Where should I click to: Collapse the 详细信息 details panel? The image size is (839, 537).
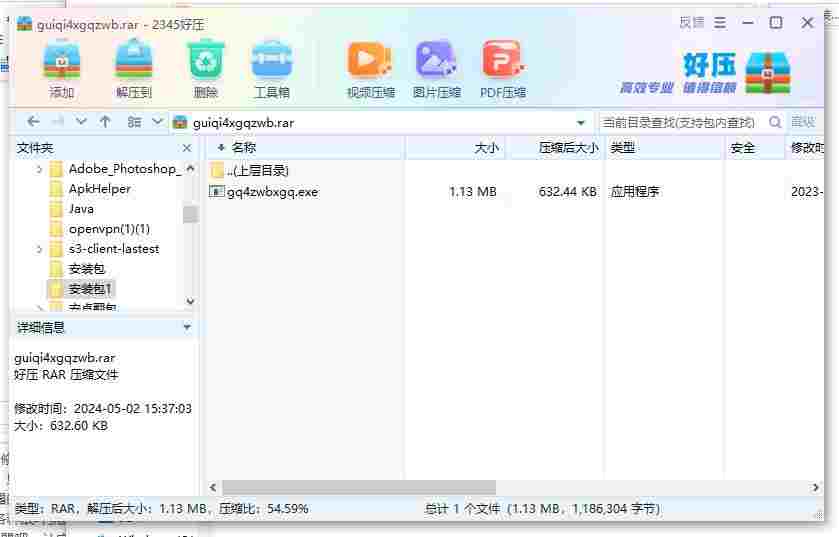[187, 327]
